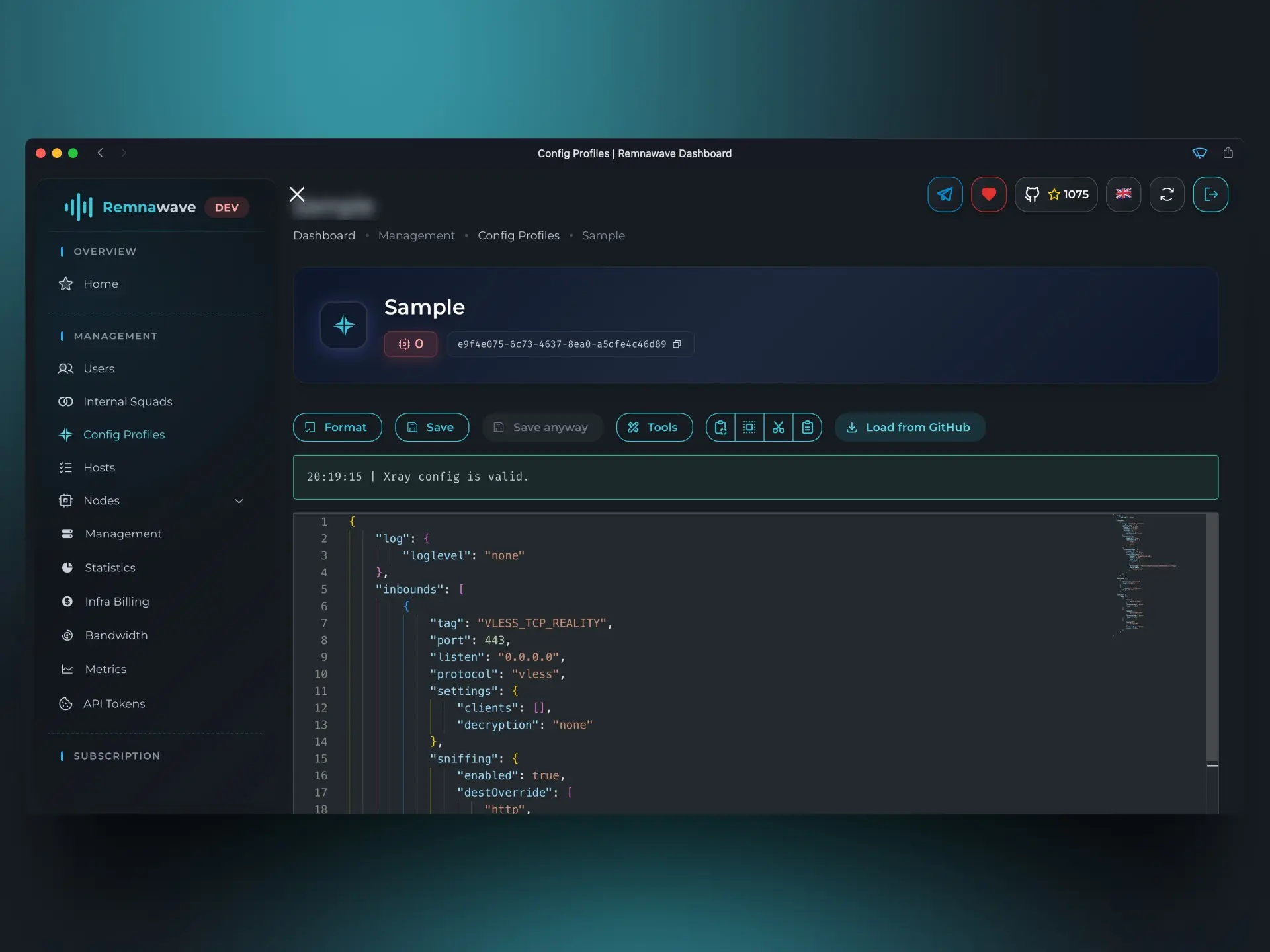The width and height of the screenshot is (1270, 952).
Task: Open the Telegram icon in the top bar
Action: [945, 194]
